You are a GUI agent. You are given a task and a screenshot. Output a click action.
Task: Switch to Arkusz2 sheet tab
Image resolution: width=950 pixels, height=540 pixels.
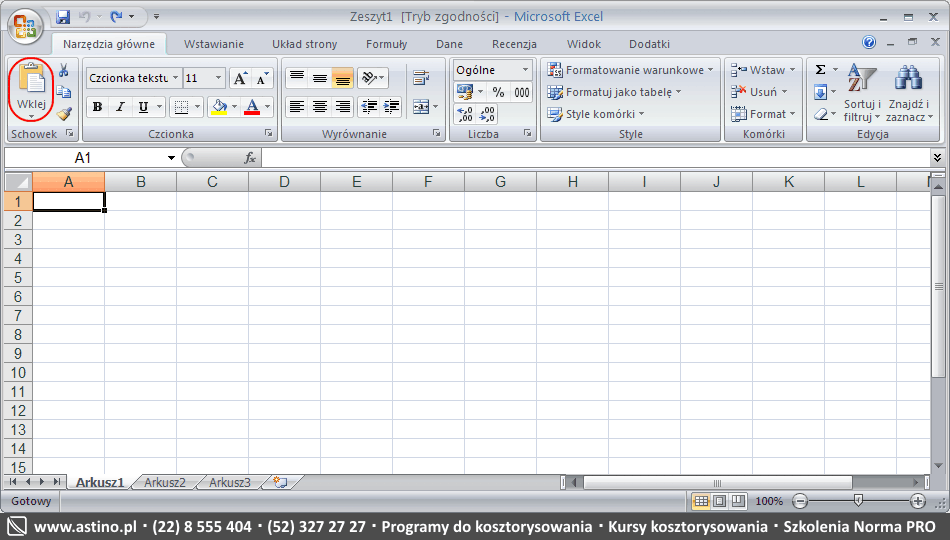(165, 482)
